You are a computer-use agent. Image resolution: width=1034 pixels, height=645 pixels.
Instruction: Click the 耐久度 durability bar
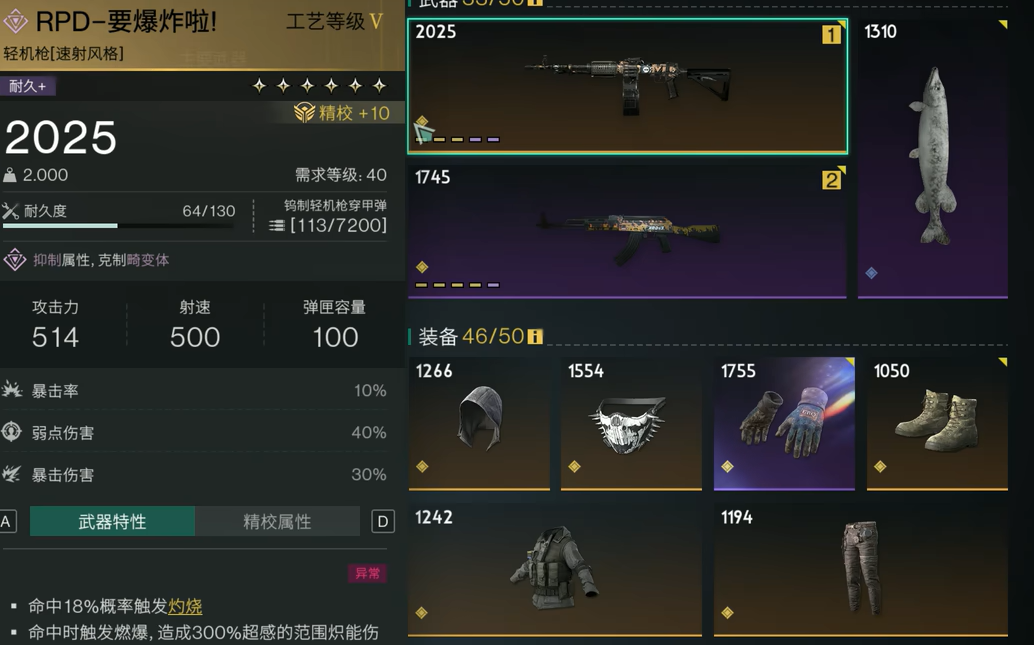point(119,226)
